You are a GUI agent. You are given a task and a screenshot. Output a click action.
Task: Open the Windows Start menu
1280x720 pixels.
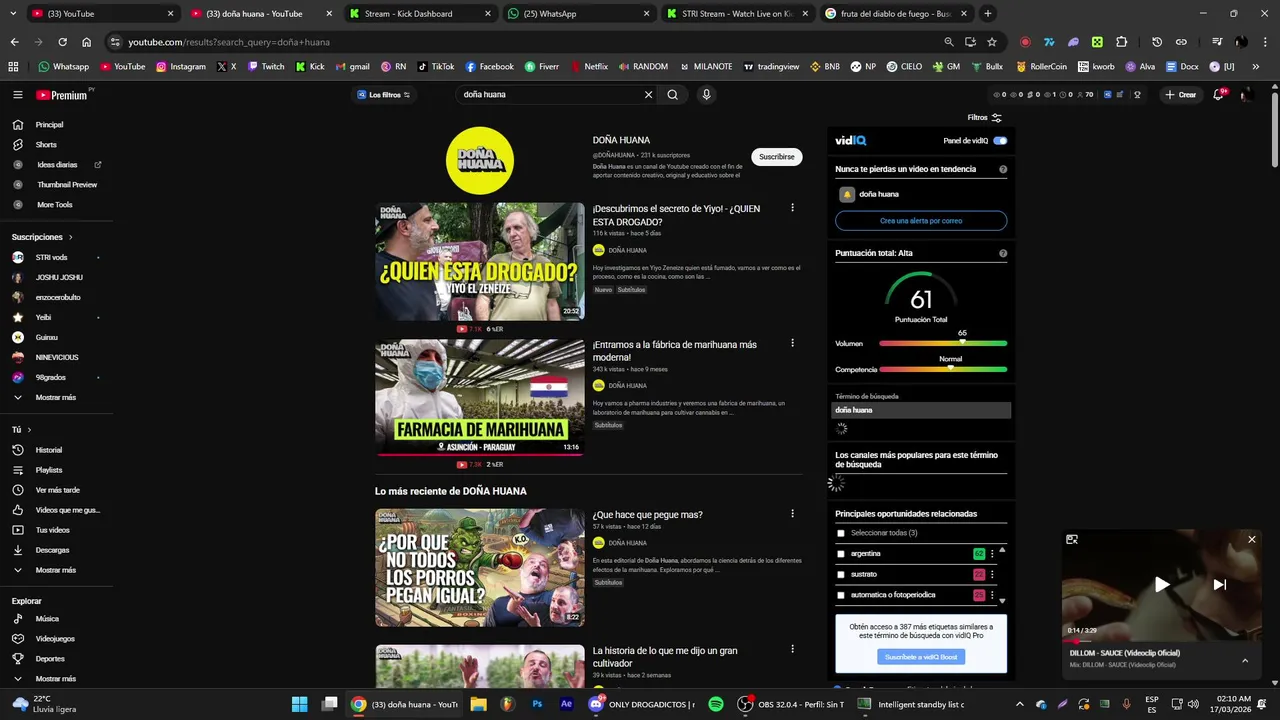(299, 704)
